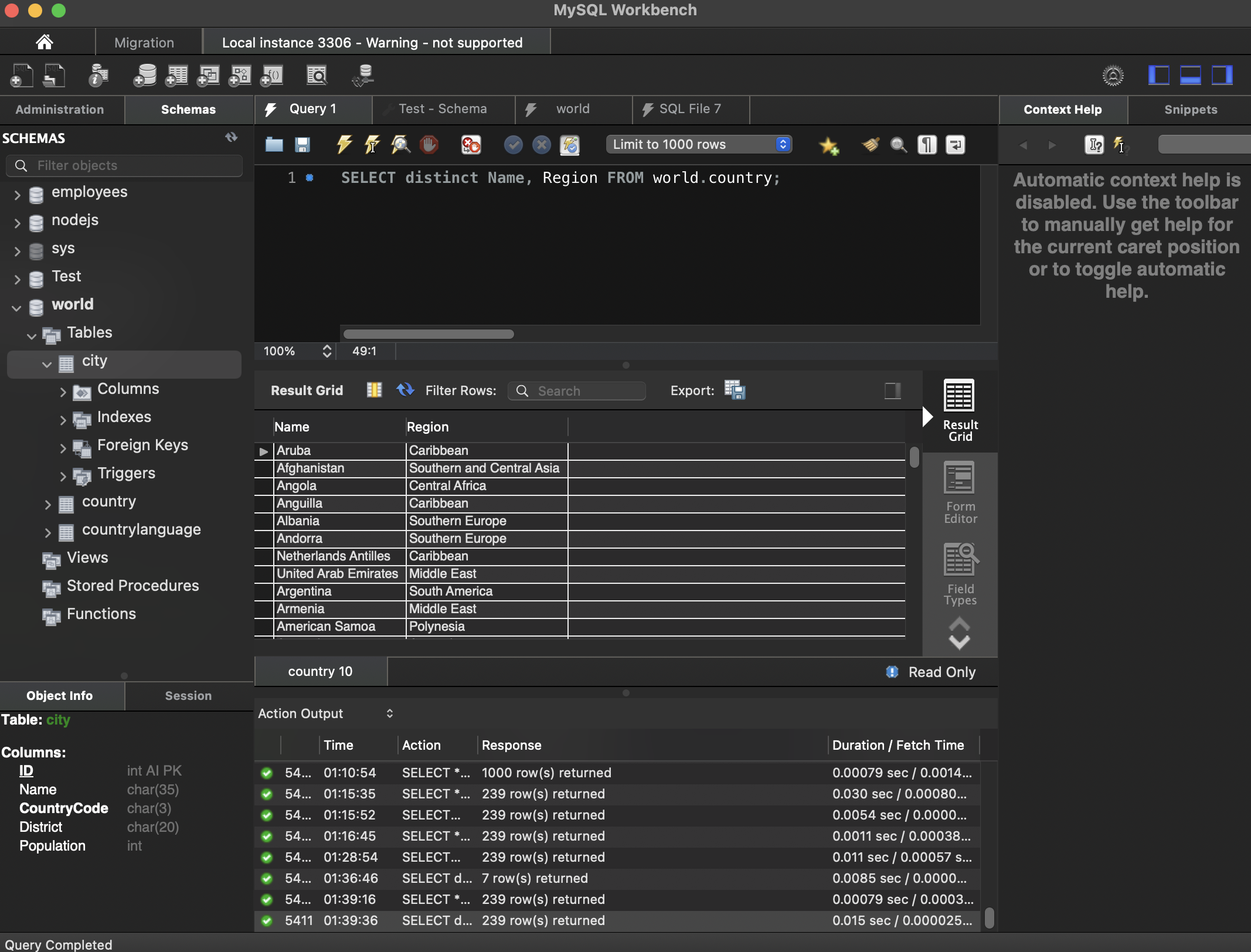Add to favorites star icon

click(x=829, y=145)
